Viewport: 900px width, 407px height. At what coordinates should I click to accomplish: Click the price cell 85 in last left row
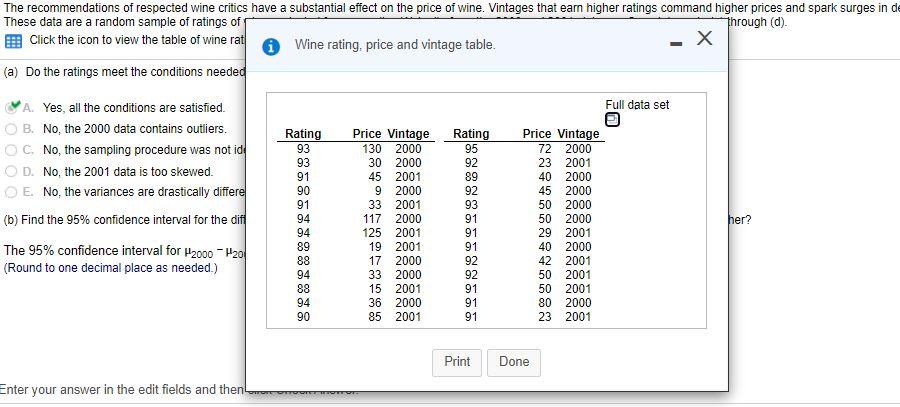click(x=375, y=317)
